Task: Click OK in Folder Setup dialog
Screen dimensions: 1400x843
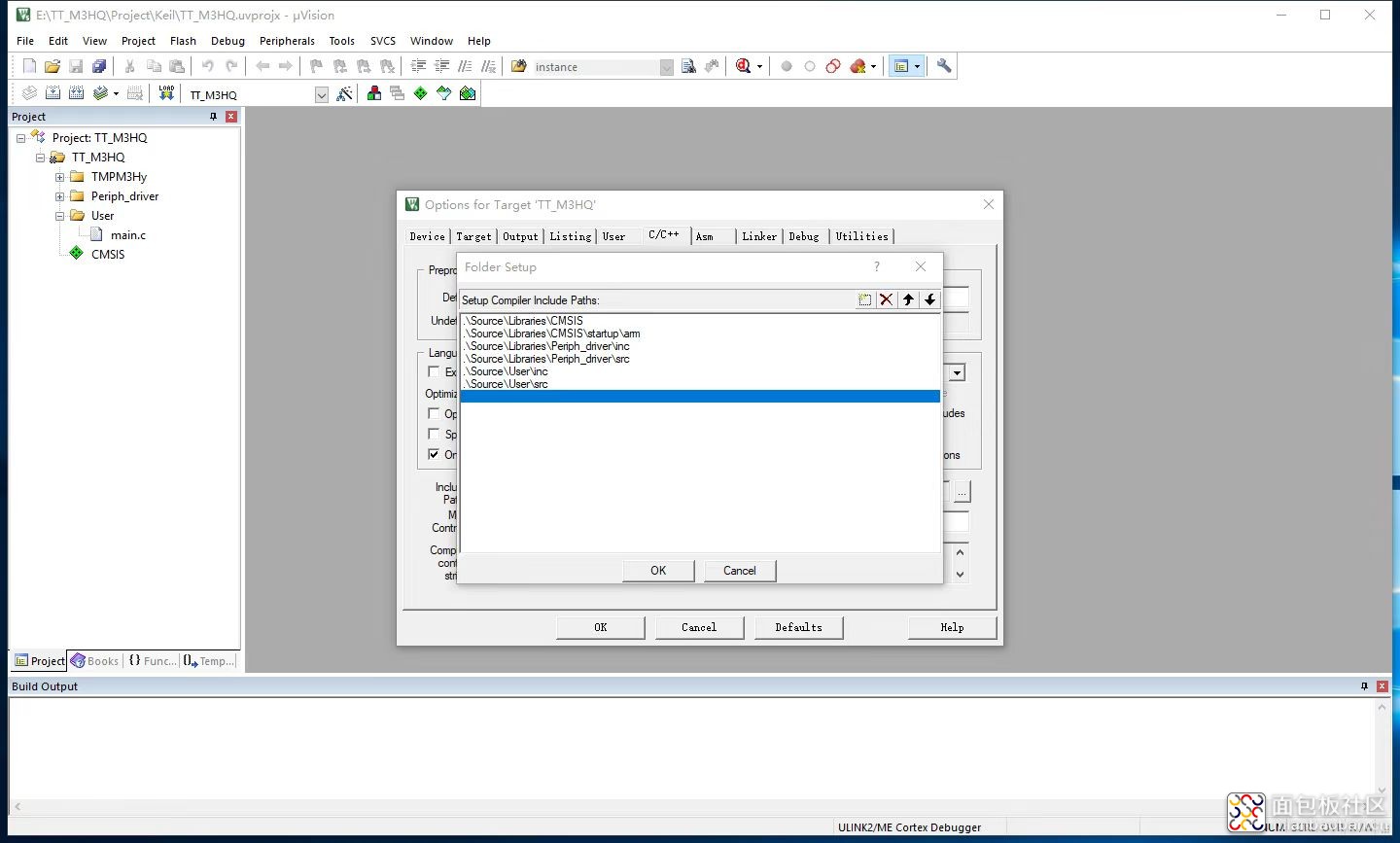Action: click(658, 571)
